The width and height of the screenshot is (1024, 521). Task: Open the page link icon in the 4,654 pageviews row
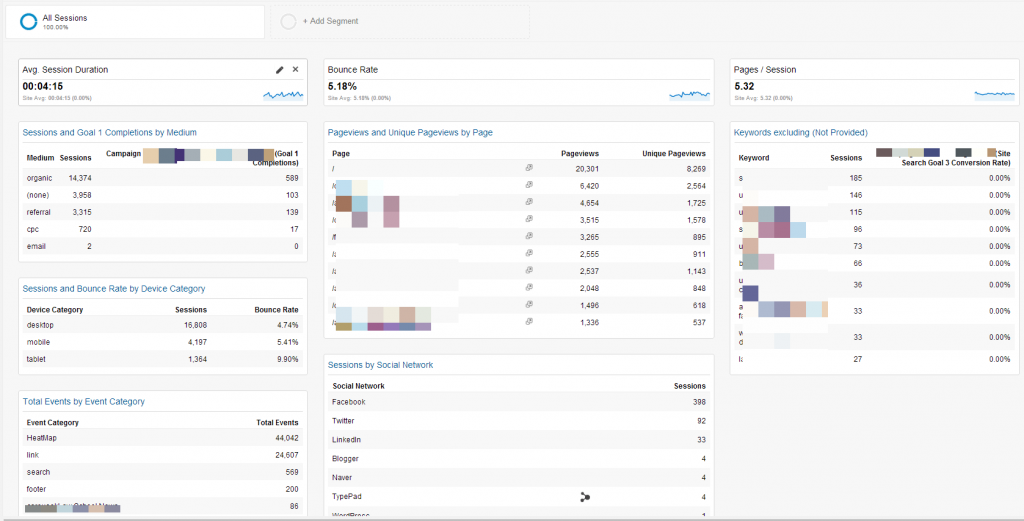point(529,203)
